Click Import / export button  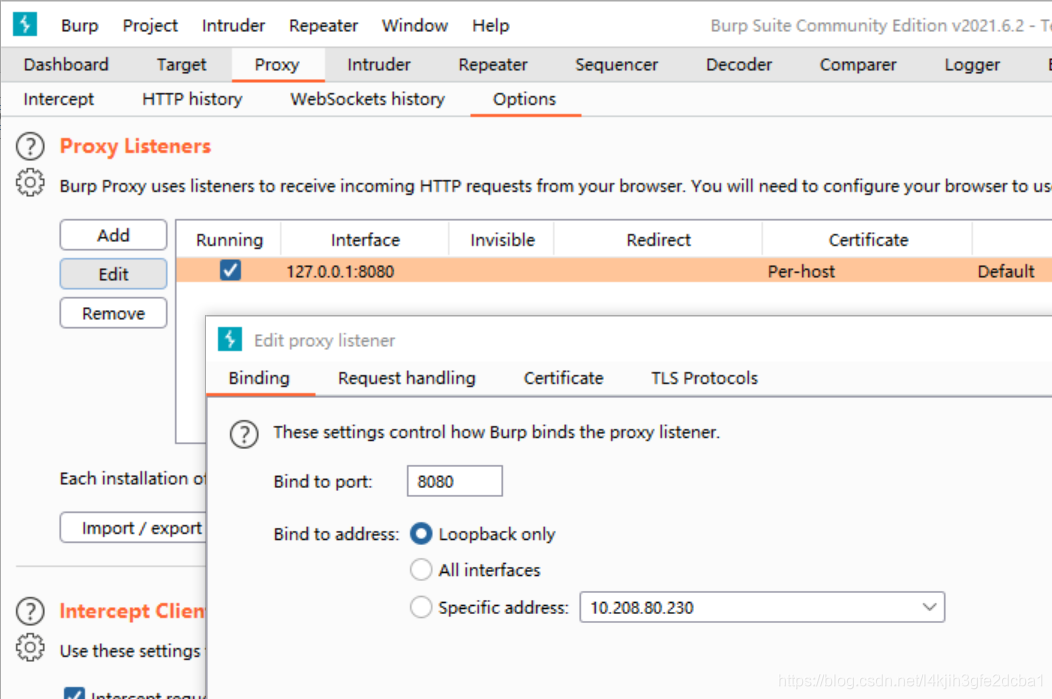134,528
